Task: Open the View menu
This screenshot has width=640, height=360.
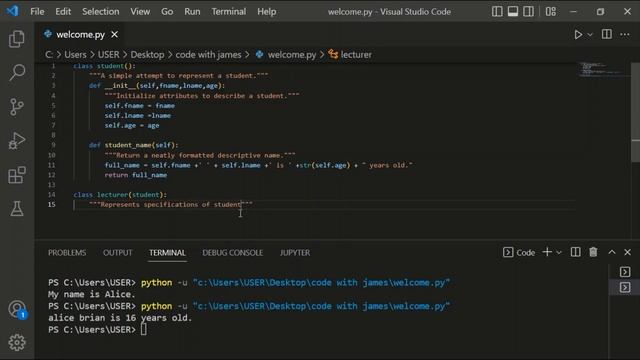Action: pyautogui.click(x=140, y=11)
